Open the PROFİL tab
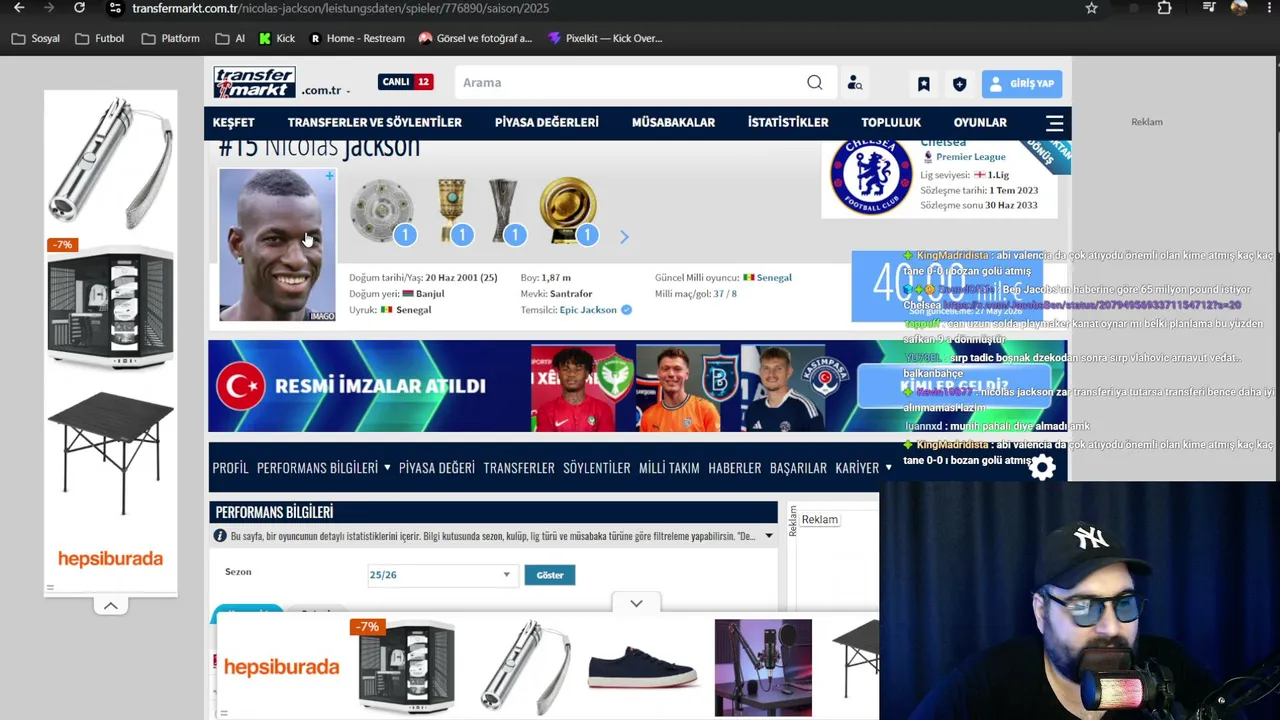The width and height of the screenshot is (1280, 720). coord(230,468)
